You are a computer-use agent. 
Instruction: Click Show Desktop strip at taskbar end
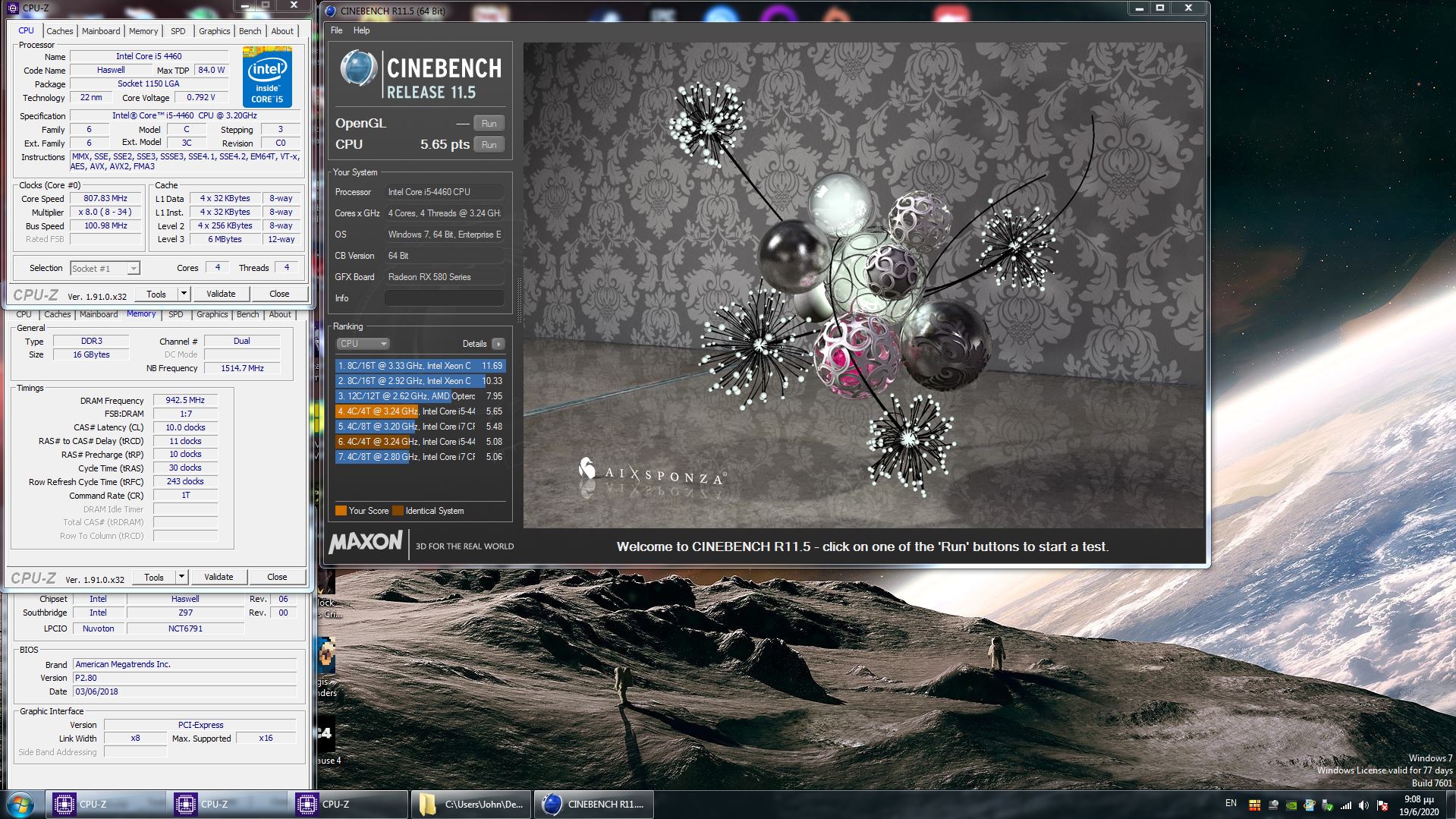1450,805
